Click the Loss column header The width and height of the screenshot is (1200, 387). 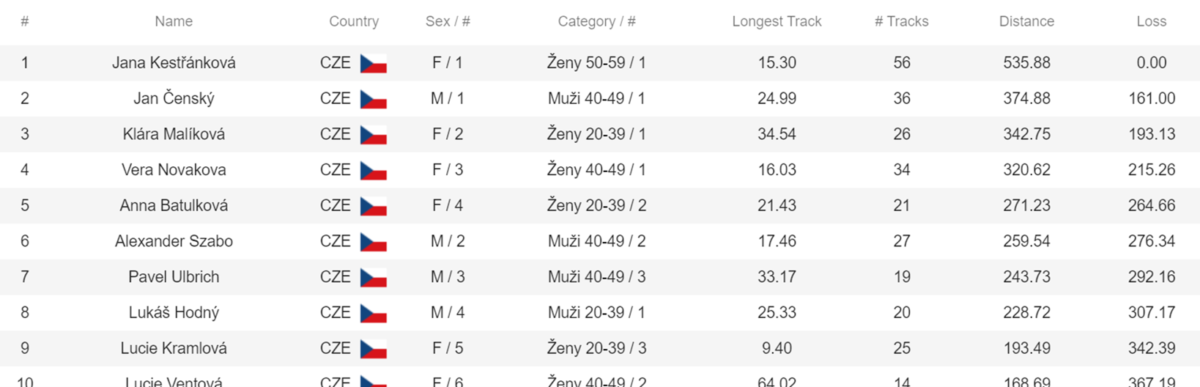[x=1151, y=21]
